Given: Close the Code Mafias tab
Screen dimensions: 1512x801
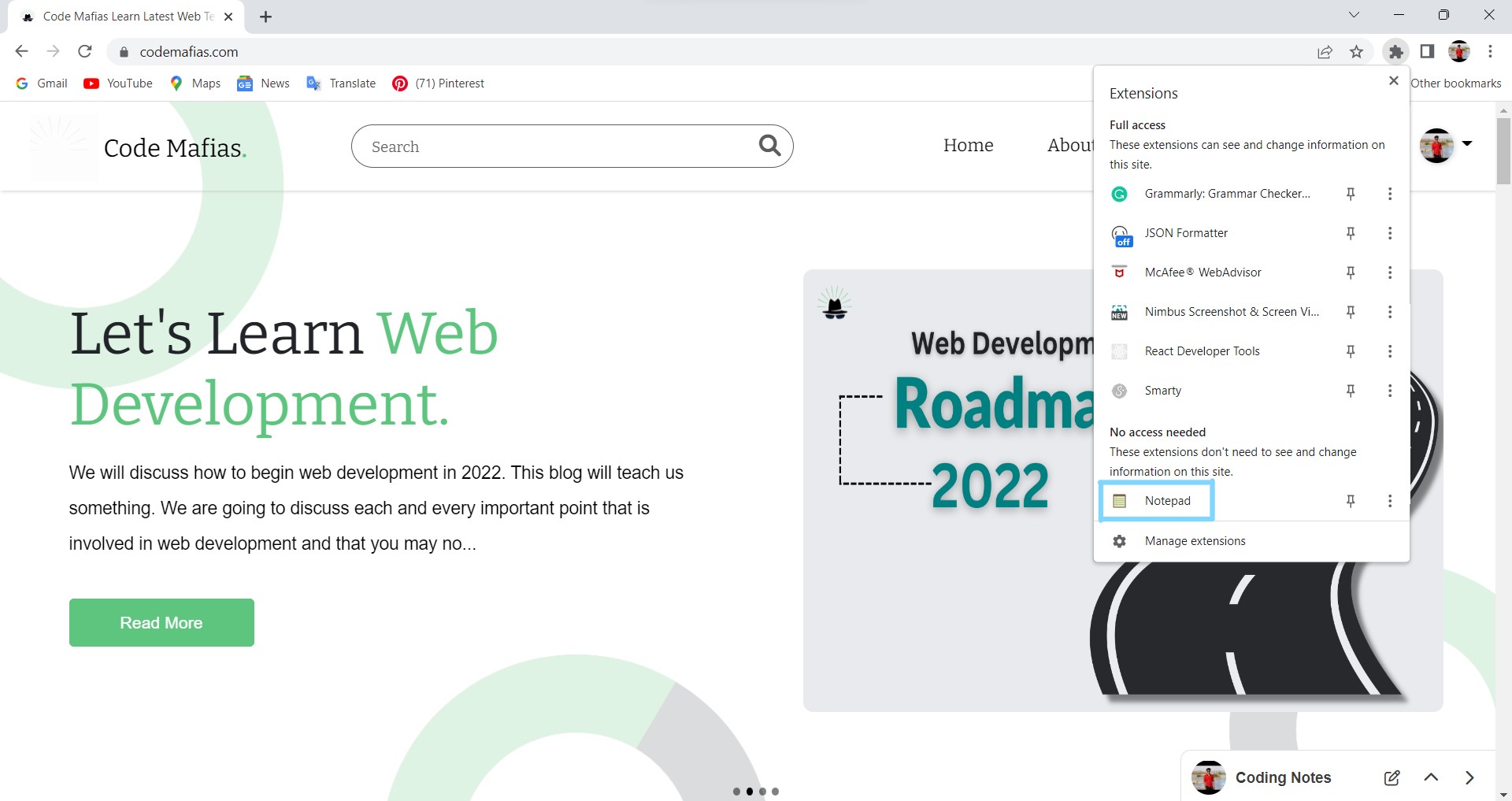Looking at the screenshot, I should click(x=228, y=17).
